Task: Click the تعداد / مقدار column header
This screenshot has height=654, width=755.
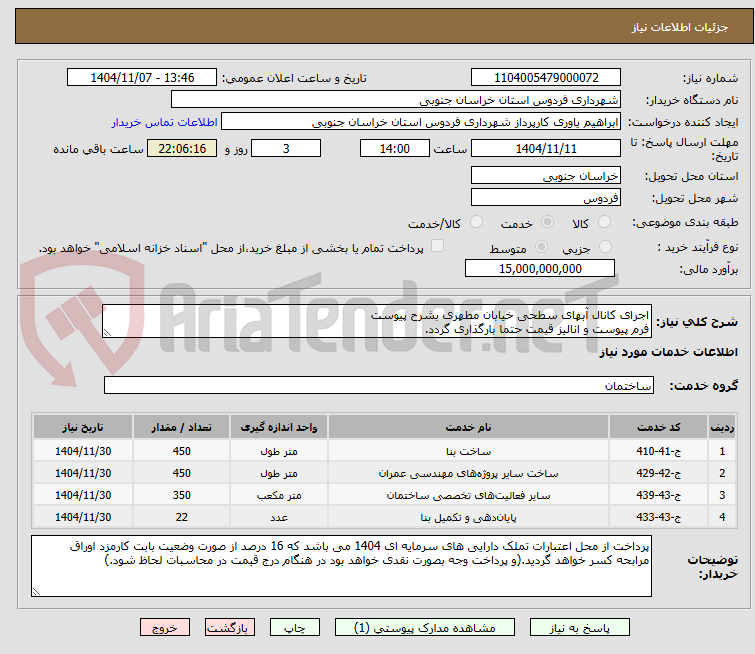Action: 182,427
